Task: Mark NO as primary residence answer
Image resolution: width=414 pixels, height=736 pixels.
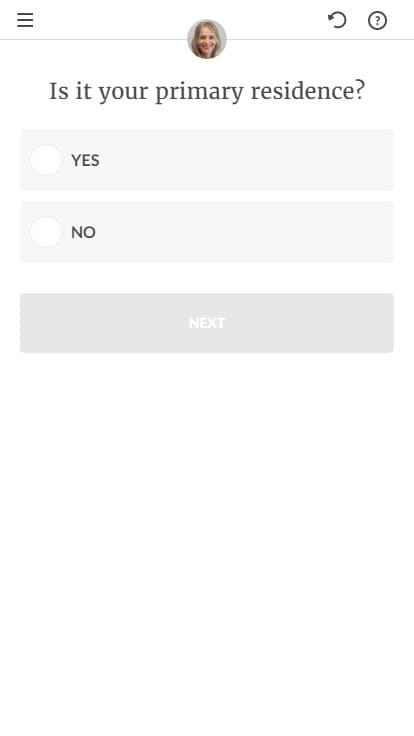Action: (x=46, y=232)
